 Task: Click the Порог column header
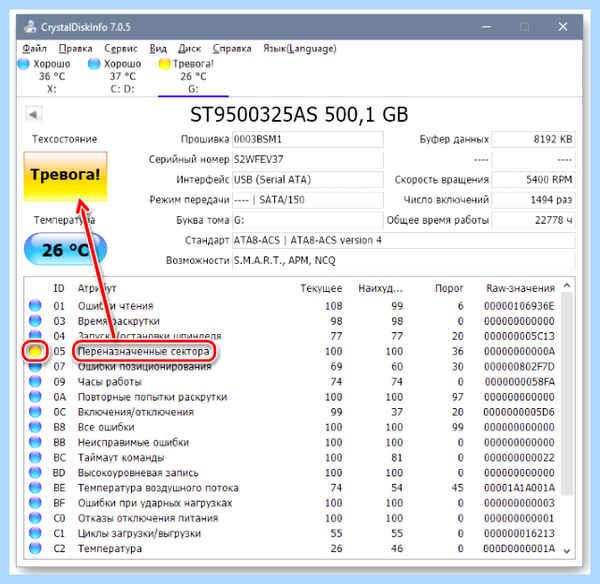(449, 288)
